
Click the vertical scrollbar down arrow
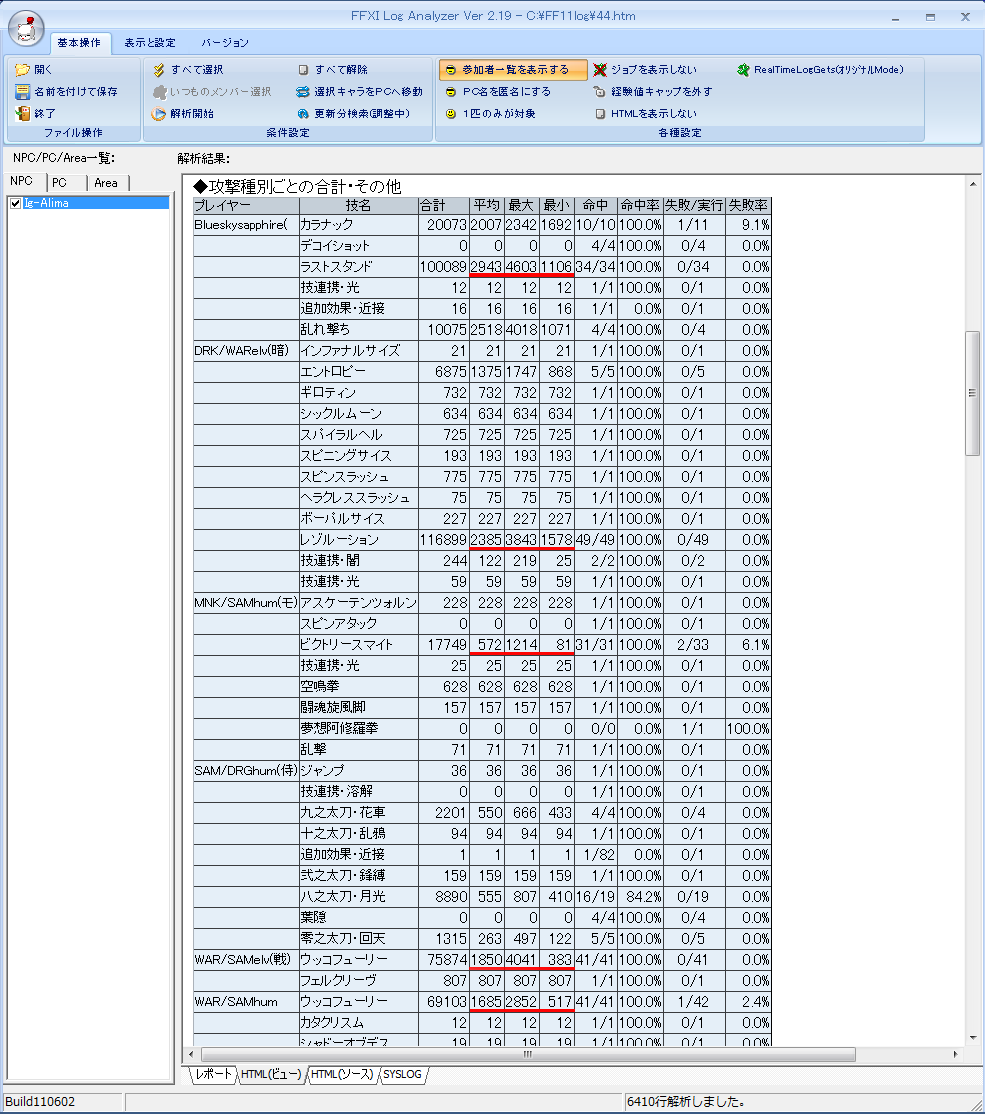point(972,1038)
